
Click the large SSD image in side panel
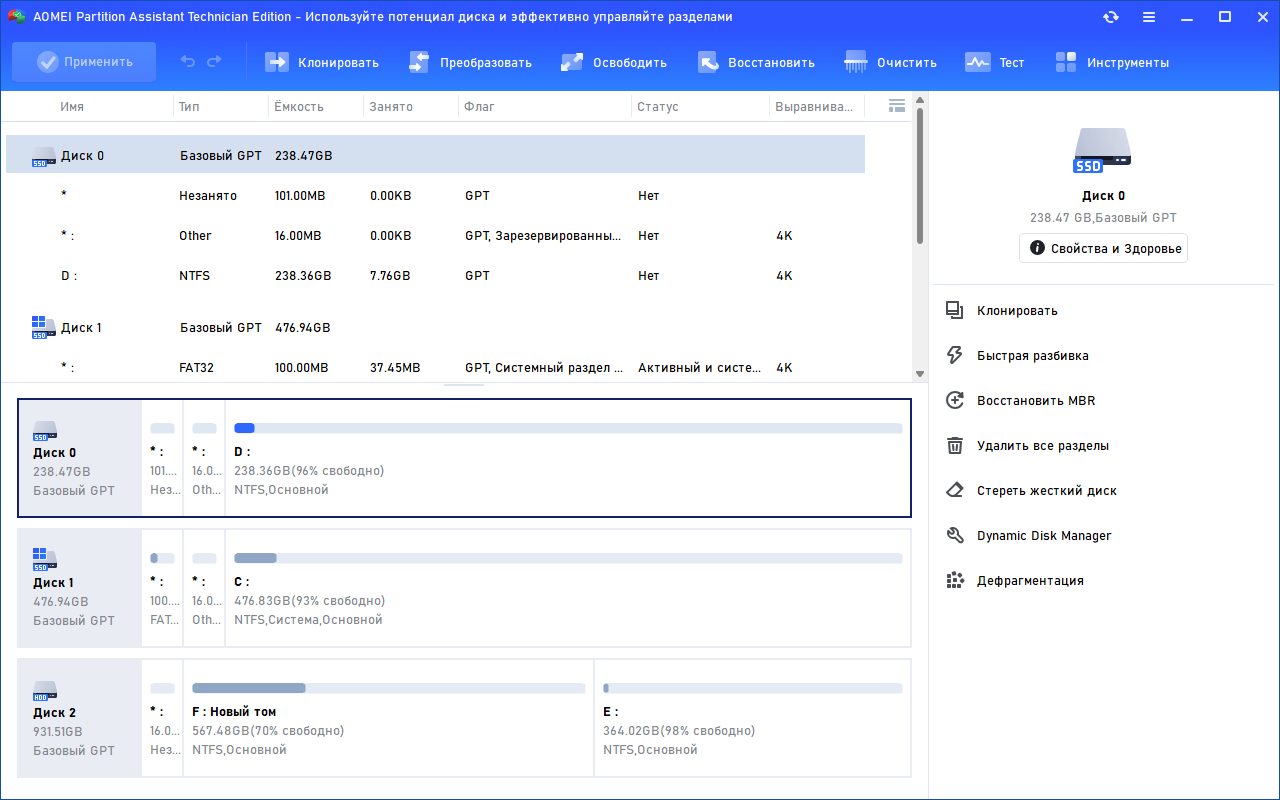pos(1103,151)
